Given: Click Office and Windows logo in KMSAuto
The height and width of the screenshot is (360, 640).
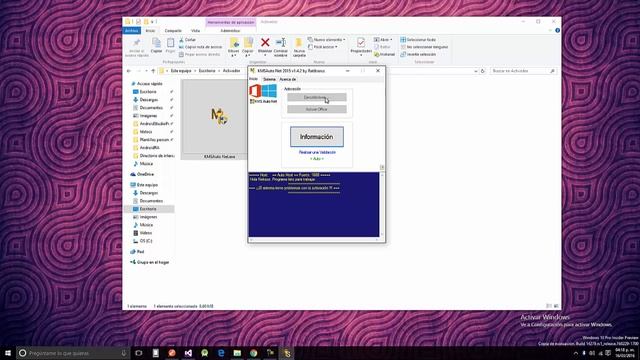Looking at the screenshot, I should pyautogui.click(x=263, y=91).
